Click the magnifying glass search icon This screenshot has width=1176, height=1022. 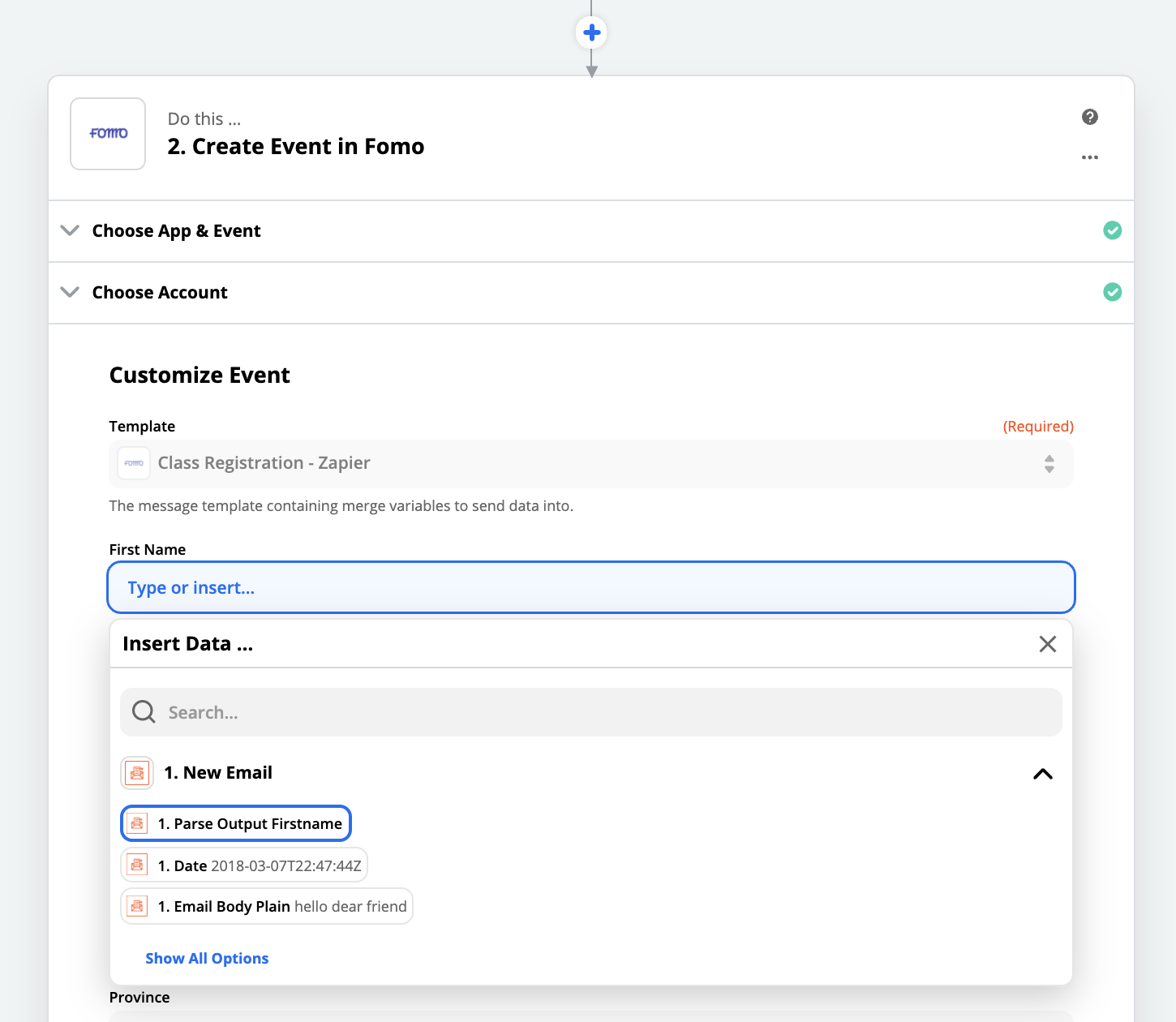[144, 712]
